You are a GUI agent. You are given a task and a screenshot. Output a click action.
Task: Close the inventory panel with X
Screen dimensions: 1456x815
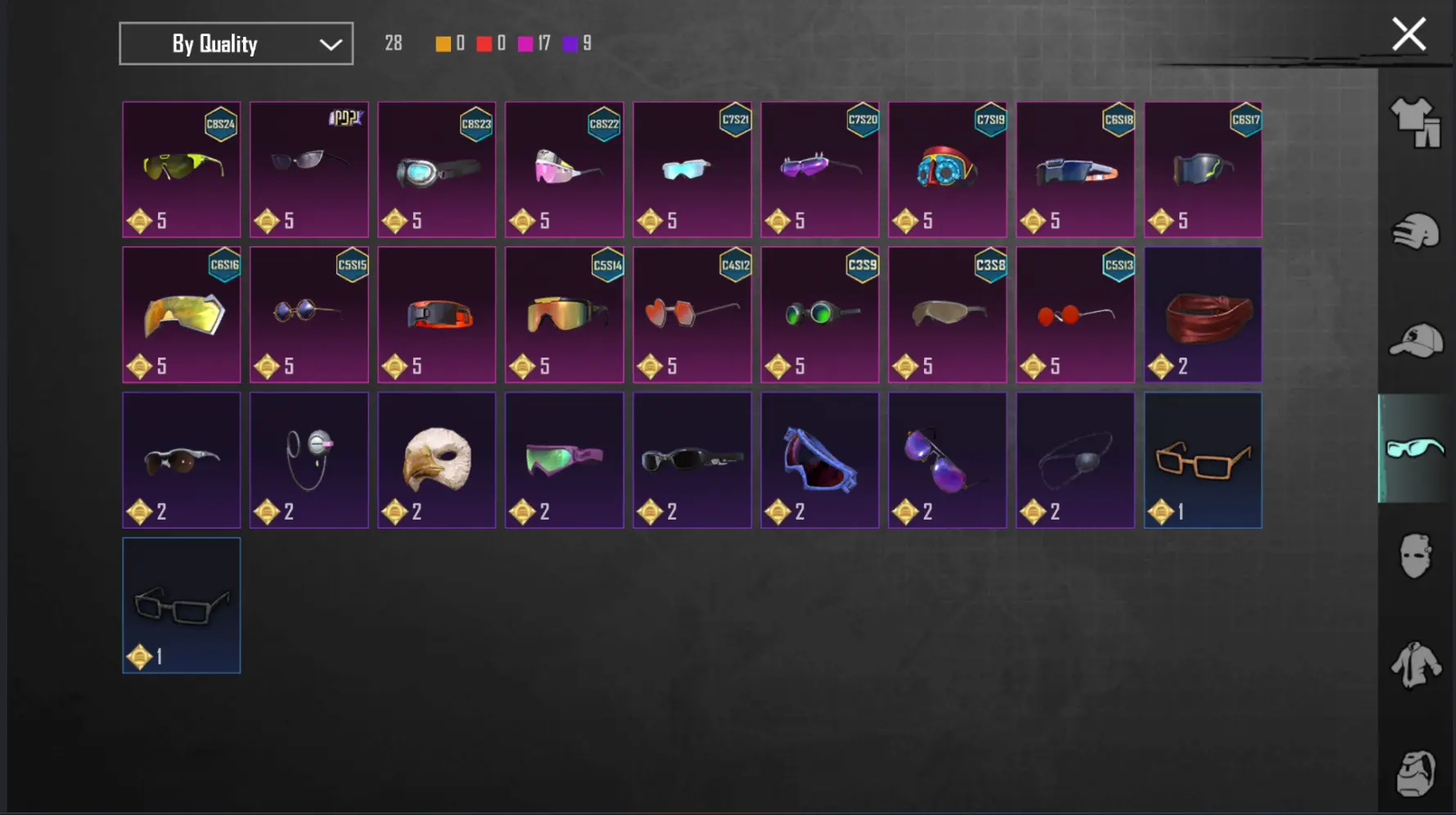[1409, 34]
